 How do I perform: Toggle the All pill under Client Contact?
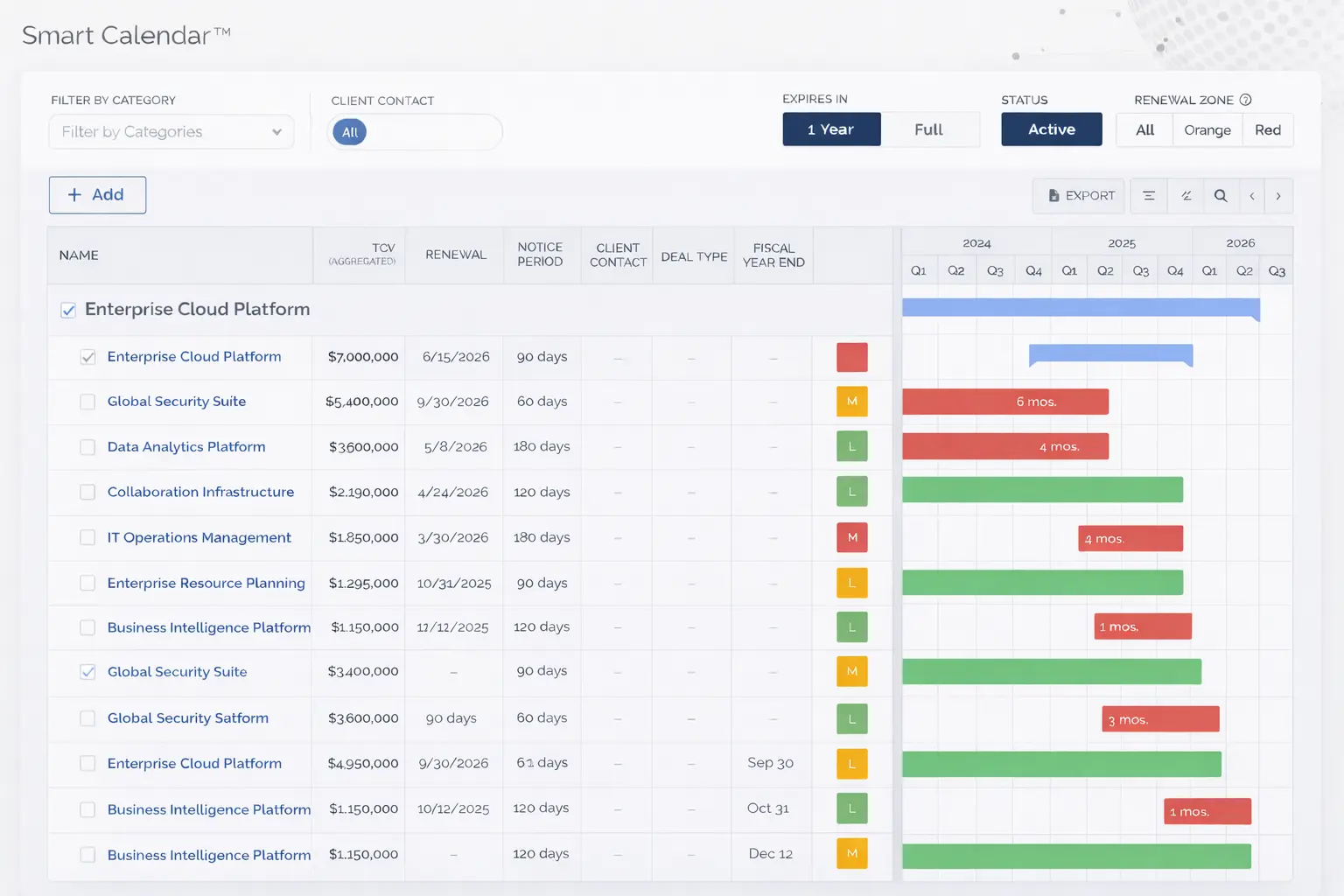tap(349, 132)
